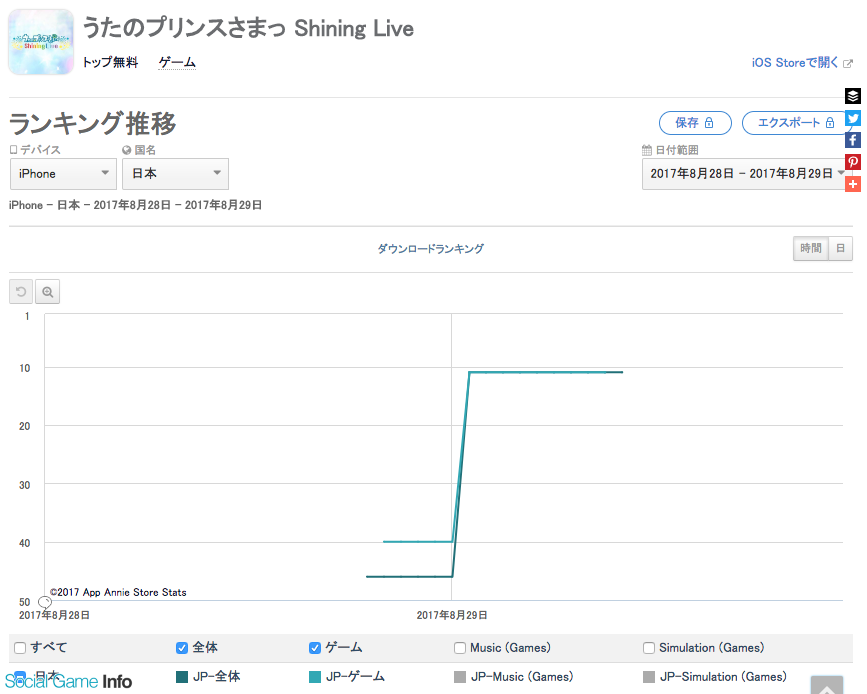Image resolution: width=867 pixels, height=694 pixels.
Task: Click the lock icon on エクスポート button
Action: [830, 123]
